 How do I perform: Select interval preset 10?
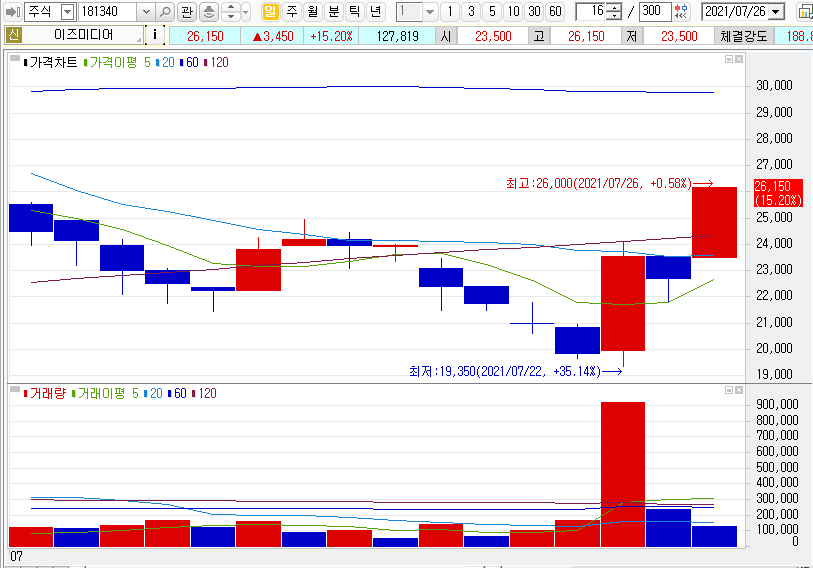click(513, 11)
